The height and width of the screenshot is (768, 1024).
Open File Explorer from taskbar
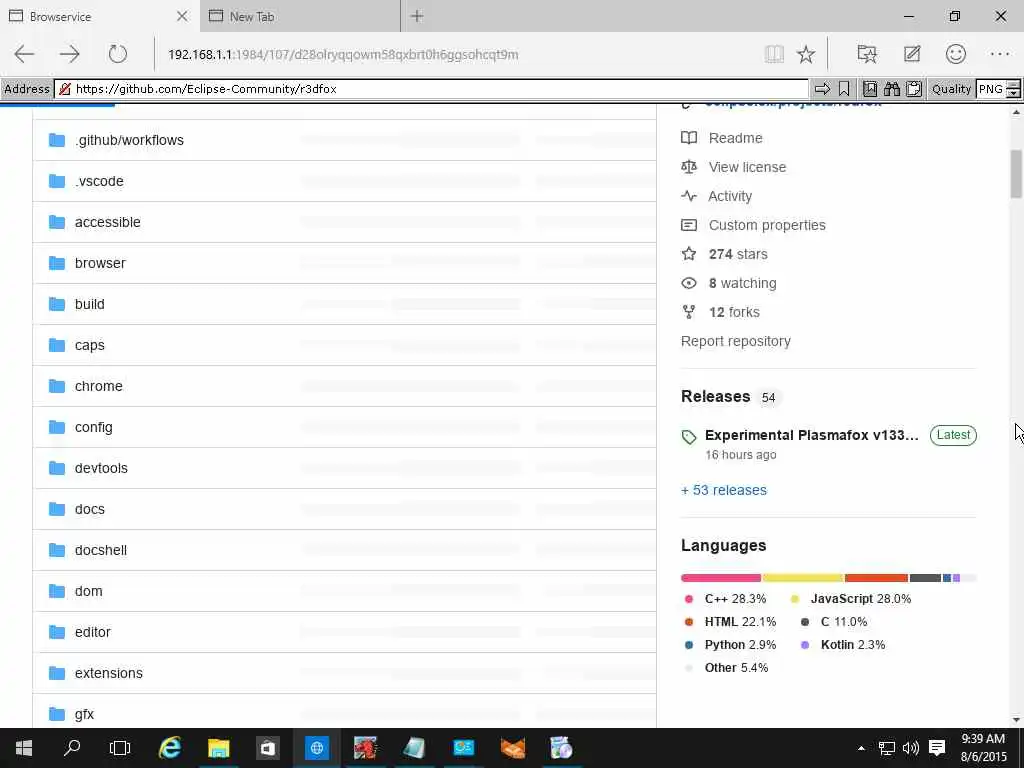(x=219, y=748)
